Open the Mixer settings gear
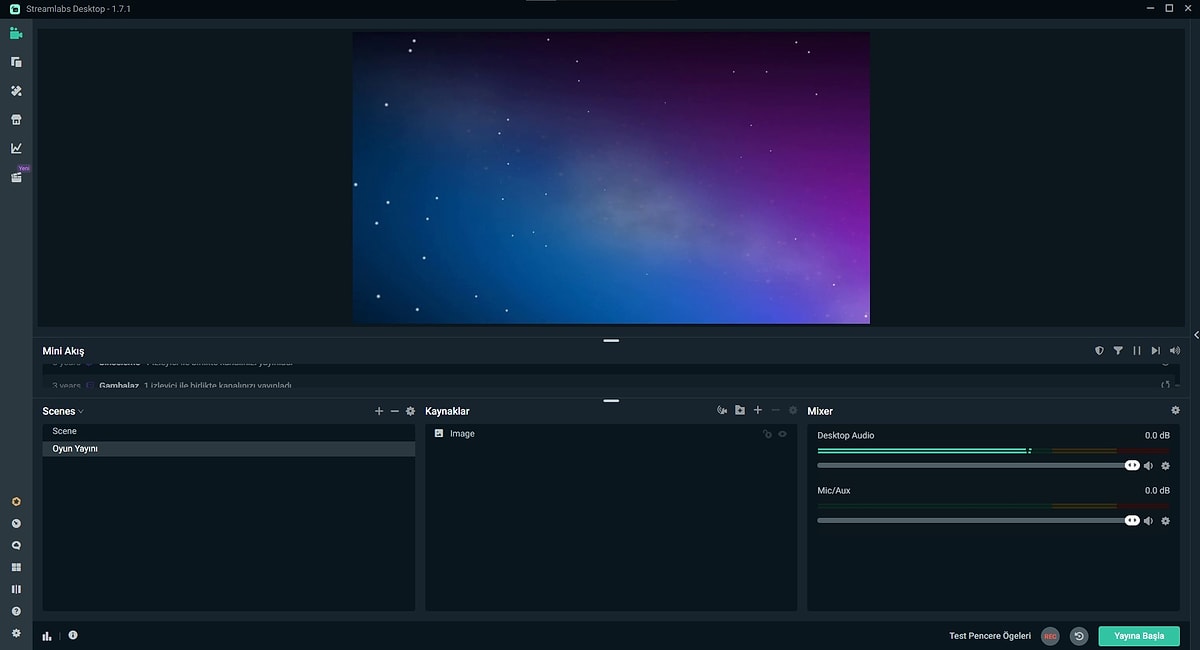This screenshot has width=1200, height=650. 1176,410
